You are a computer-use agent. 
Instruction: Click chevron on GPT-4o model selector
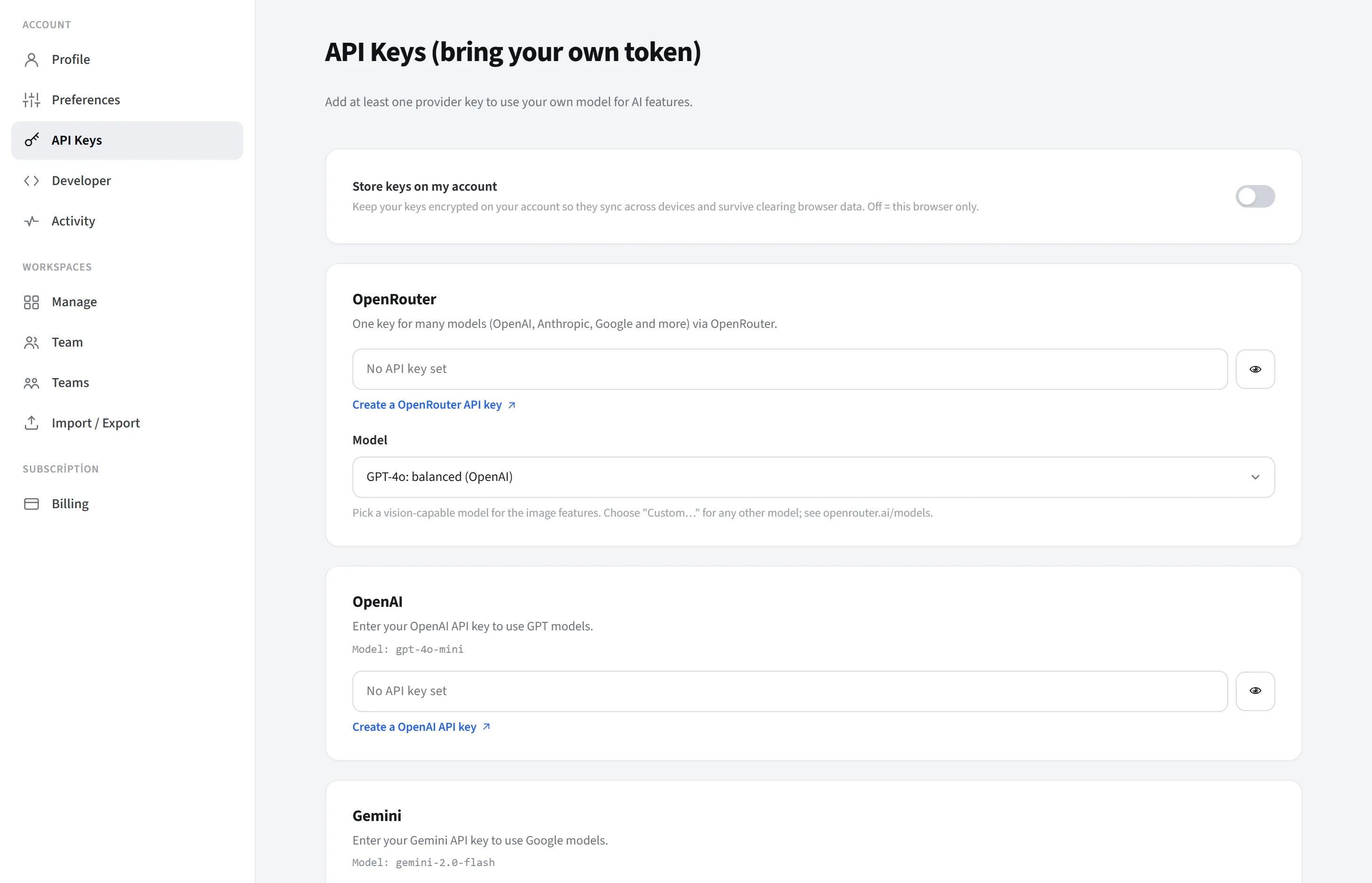pyautogui.click(x=1255, y=477)
